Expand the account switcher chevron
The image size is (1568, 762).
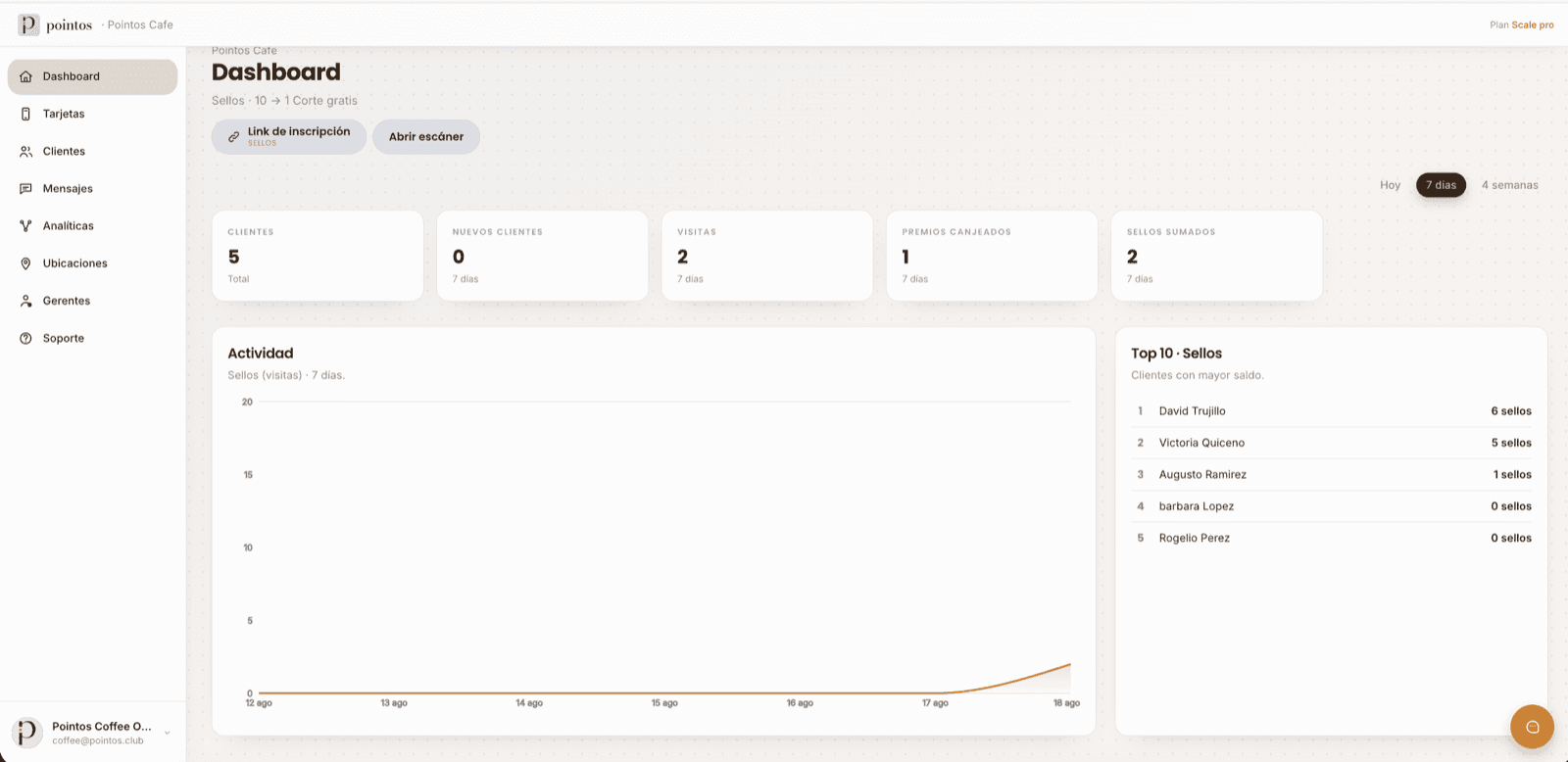coord(168,733)
